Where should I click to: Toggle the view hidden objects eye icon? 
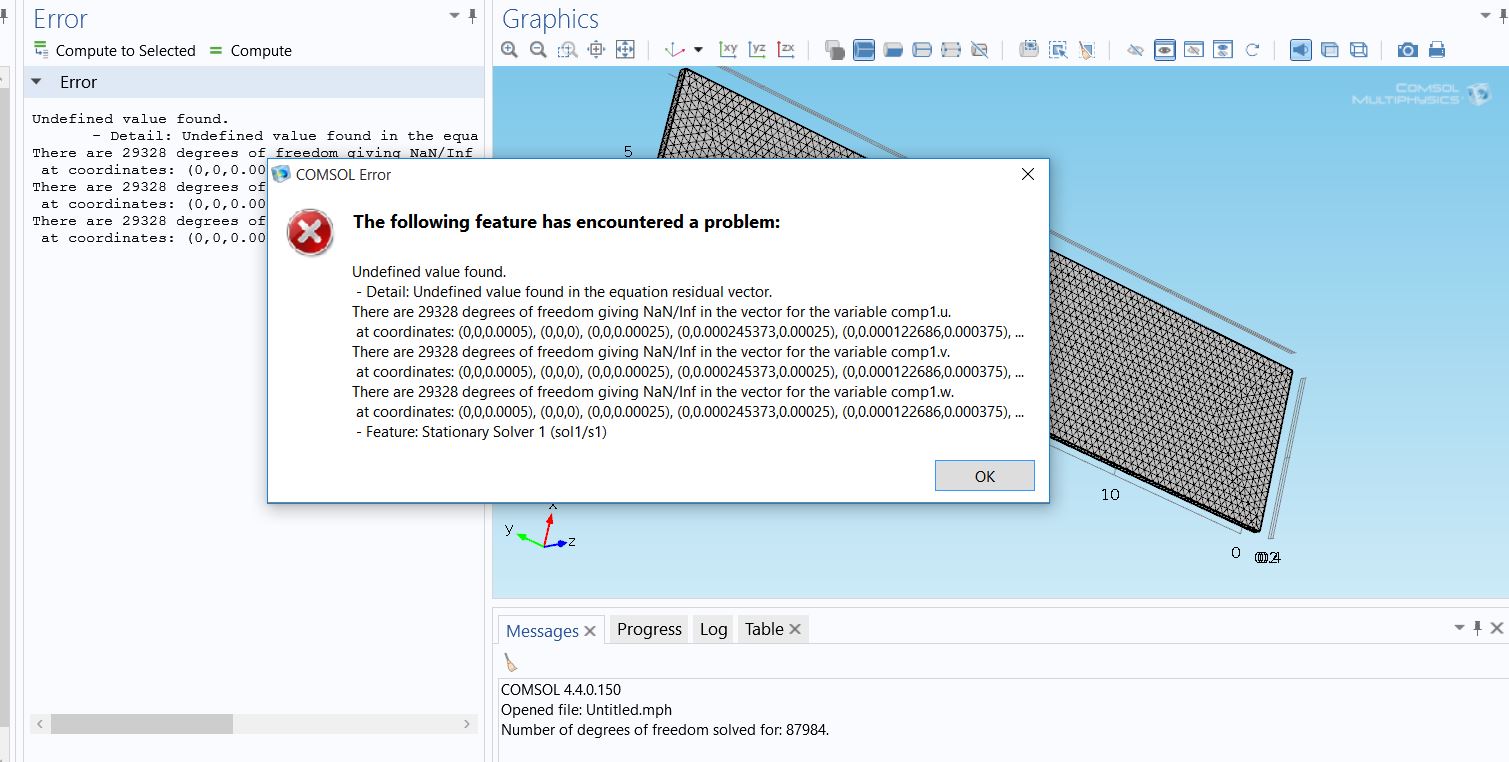[1164, 50]
